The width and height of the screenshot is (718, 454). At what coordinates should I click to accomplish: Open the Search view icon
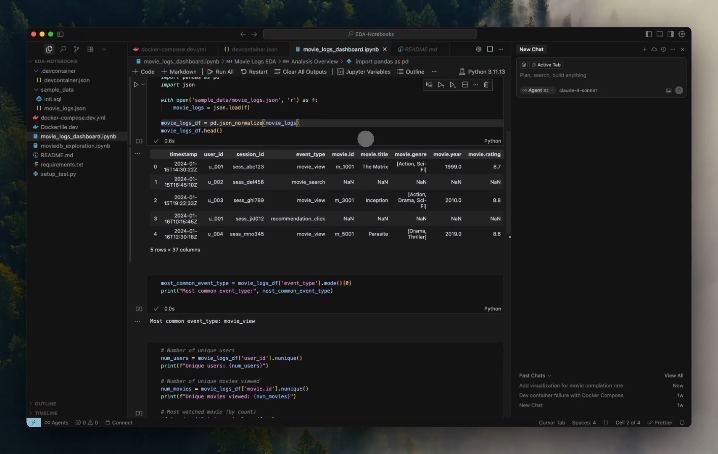[x=63, y=49]
